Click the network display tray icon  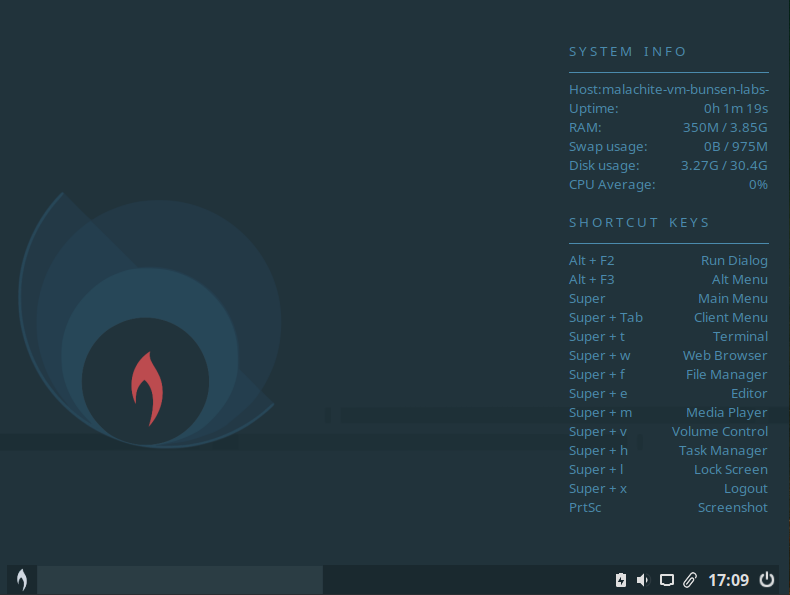point(667,580)
